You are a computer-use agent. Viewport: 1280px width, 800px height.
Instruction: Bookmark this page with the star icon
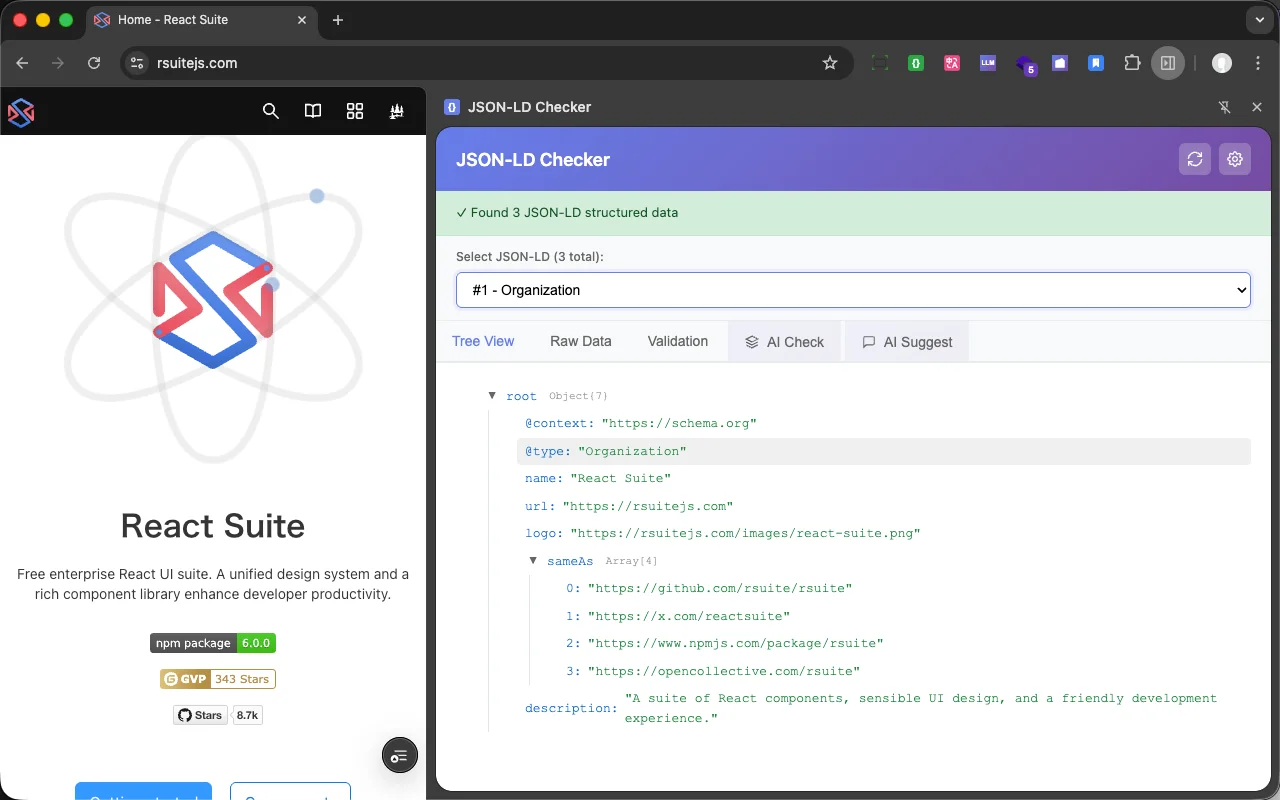(x=830, y=63)
